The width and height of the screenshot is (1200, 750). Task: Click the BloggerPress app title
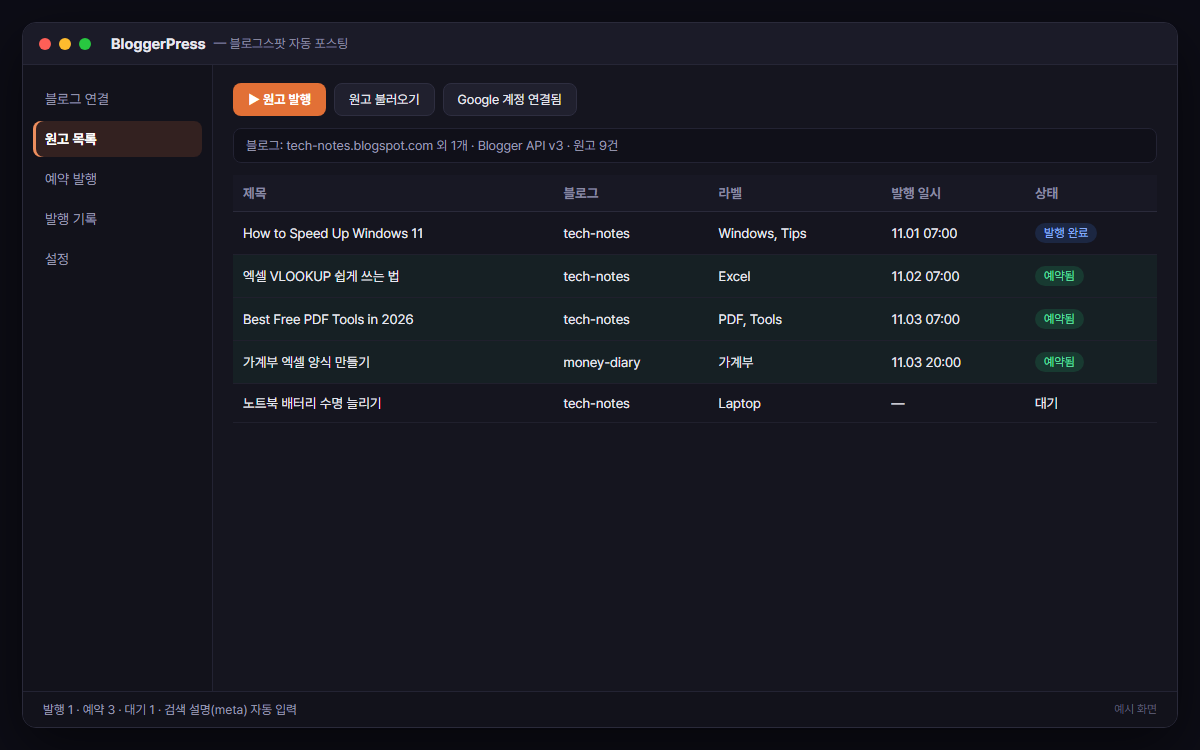[158, 44]
